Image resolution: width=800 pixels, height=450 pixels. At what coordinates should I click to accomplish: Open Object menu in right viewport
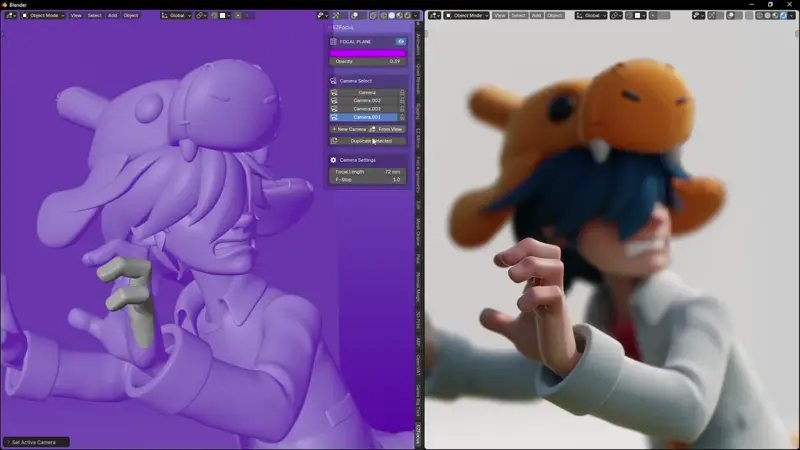[555, 15]
